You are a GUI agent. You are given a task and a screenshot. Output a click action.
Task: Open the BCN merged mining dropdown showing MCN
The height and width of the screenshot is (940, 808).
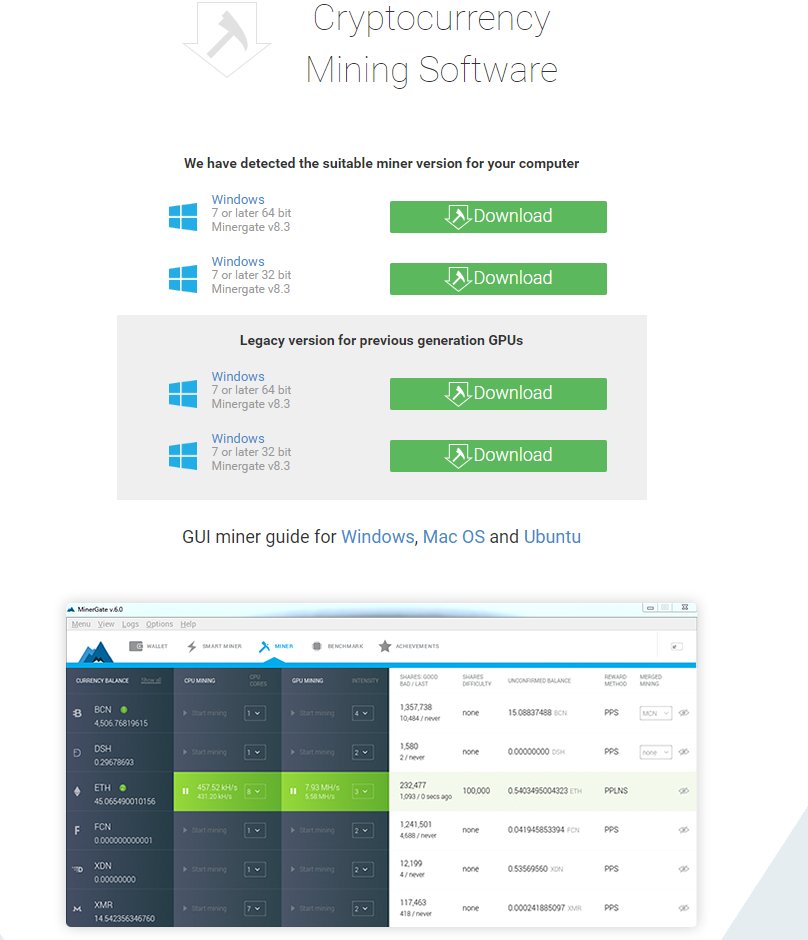655,713
